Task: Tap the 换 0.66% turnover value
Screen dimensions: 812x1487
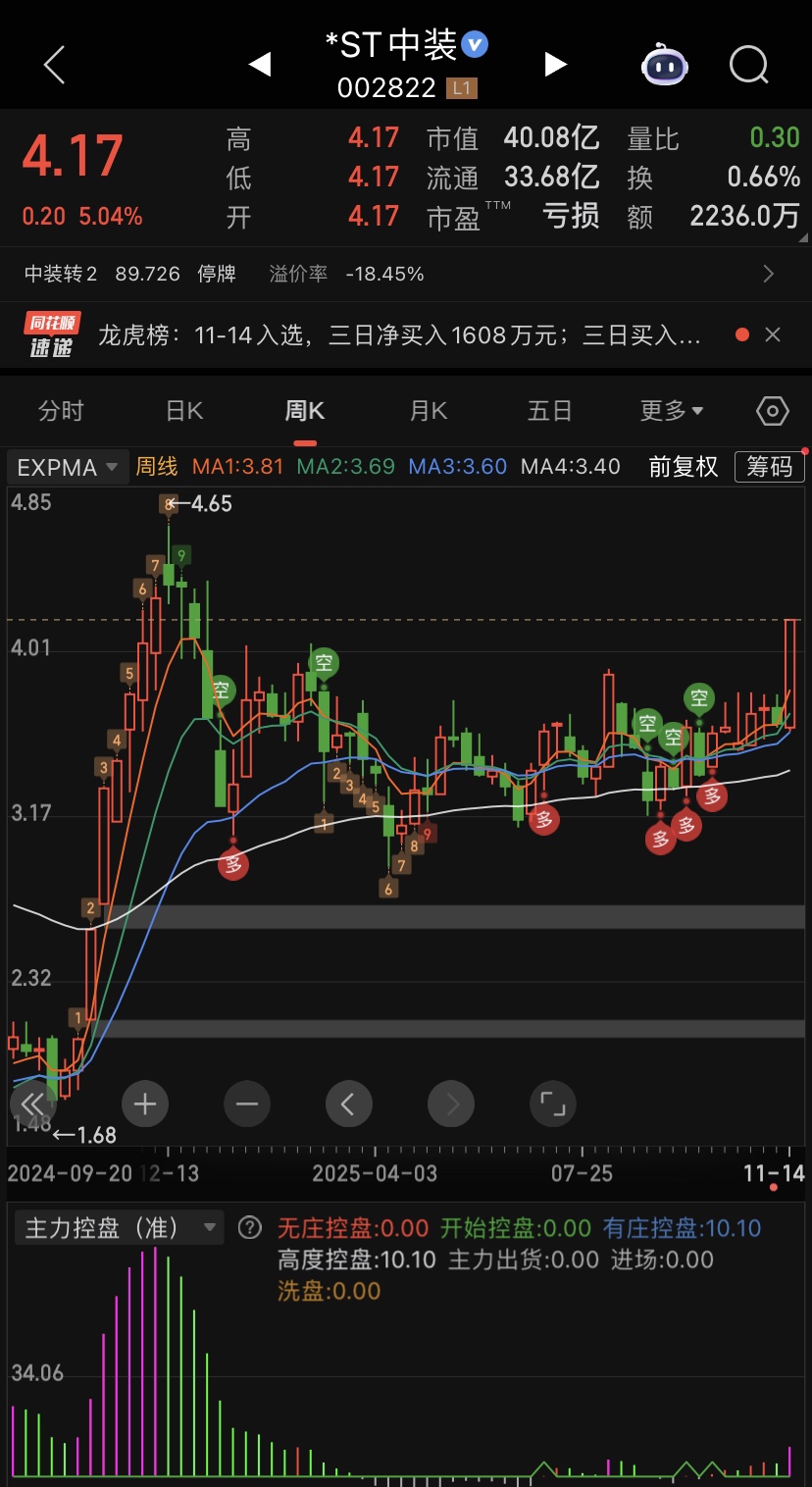Action: click(763, 178)
